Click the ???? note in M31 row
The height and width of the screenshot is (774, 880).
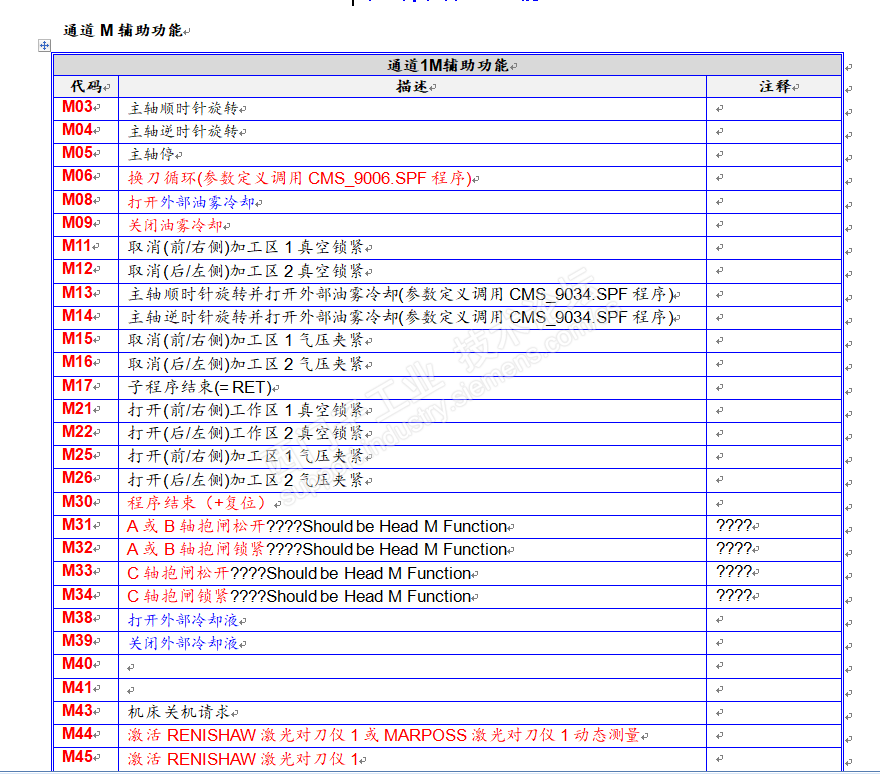(x=734, y=526)
